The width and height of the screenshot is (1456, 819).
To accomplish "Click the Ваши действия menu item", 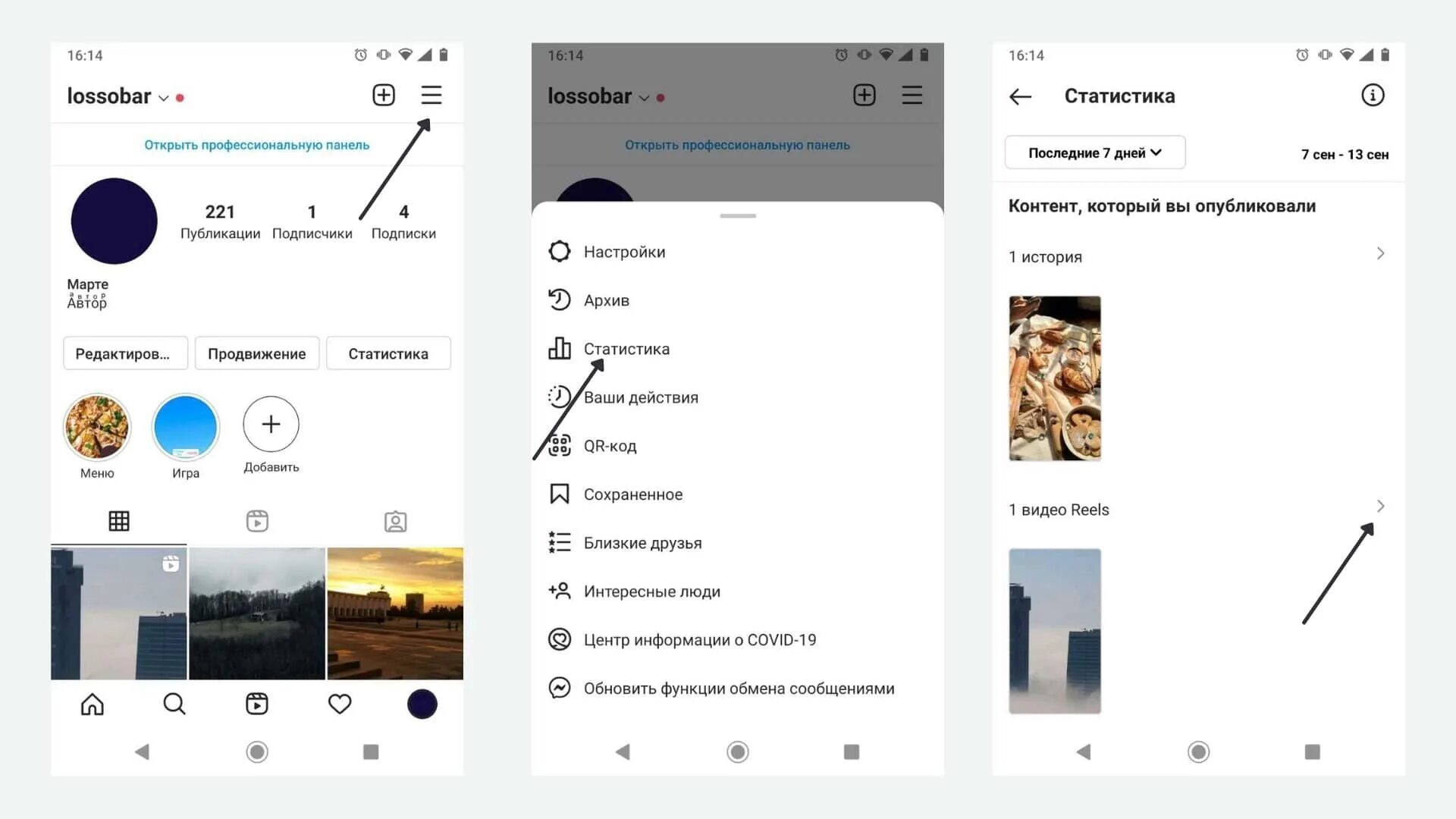I will (x=640, y=397).
